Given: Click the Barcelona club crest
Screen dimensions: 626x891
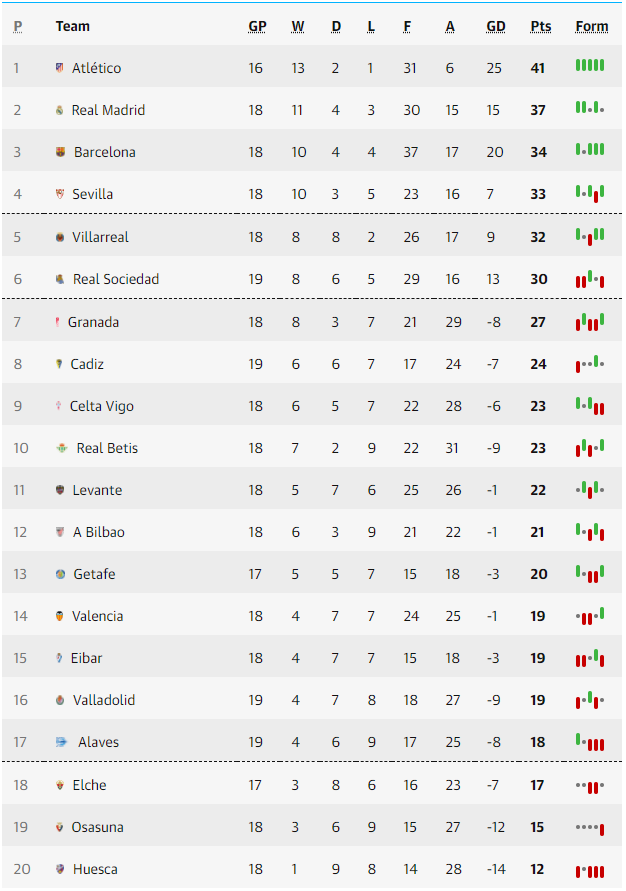Looking at the screenshot, I should 60,152.
